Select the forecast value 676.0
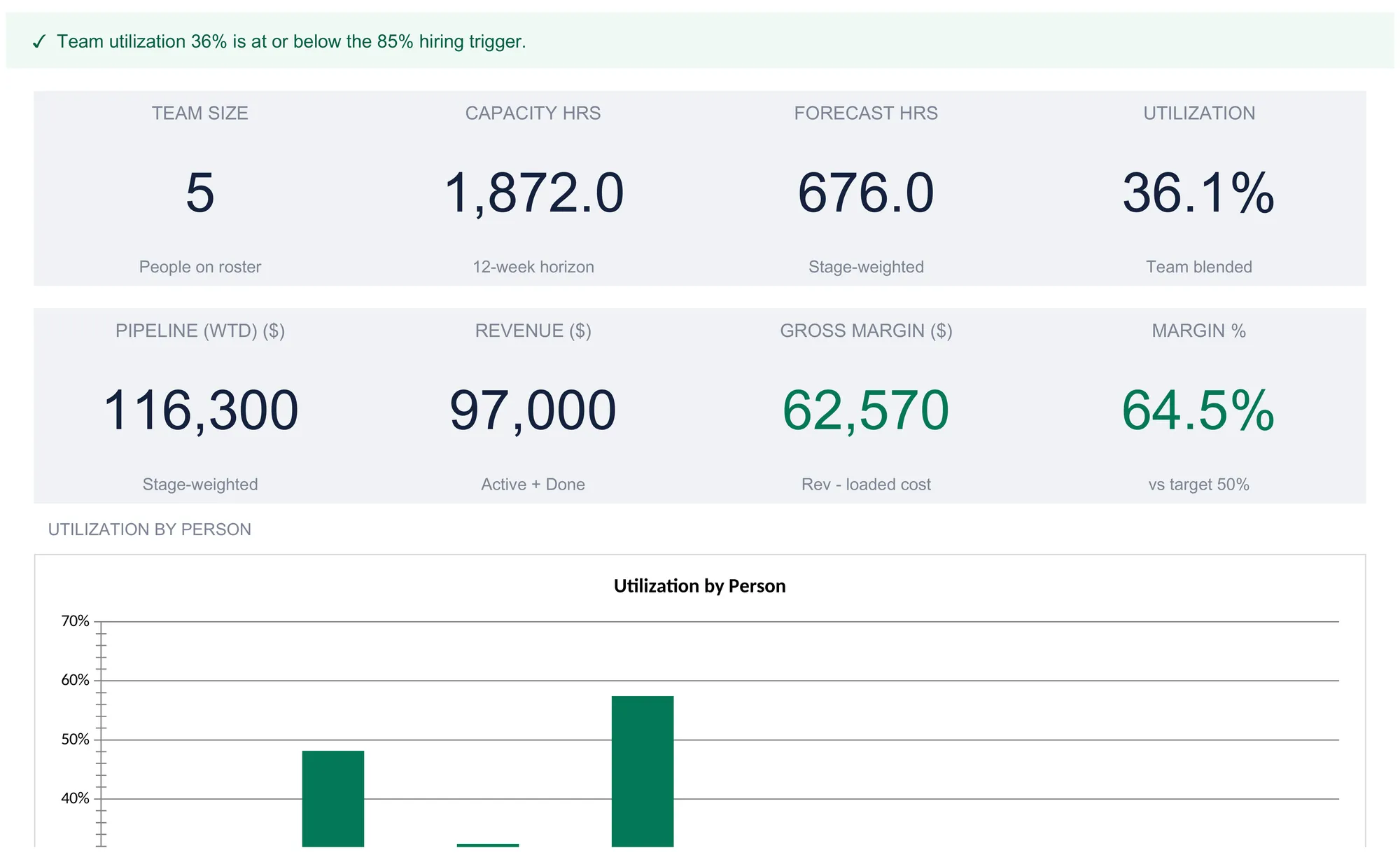 click(x=866, y=193)
